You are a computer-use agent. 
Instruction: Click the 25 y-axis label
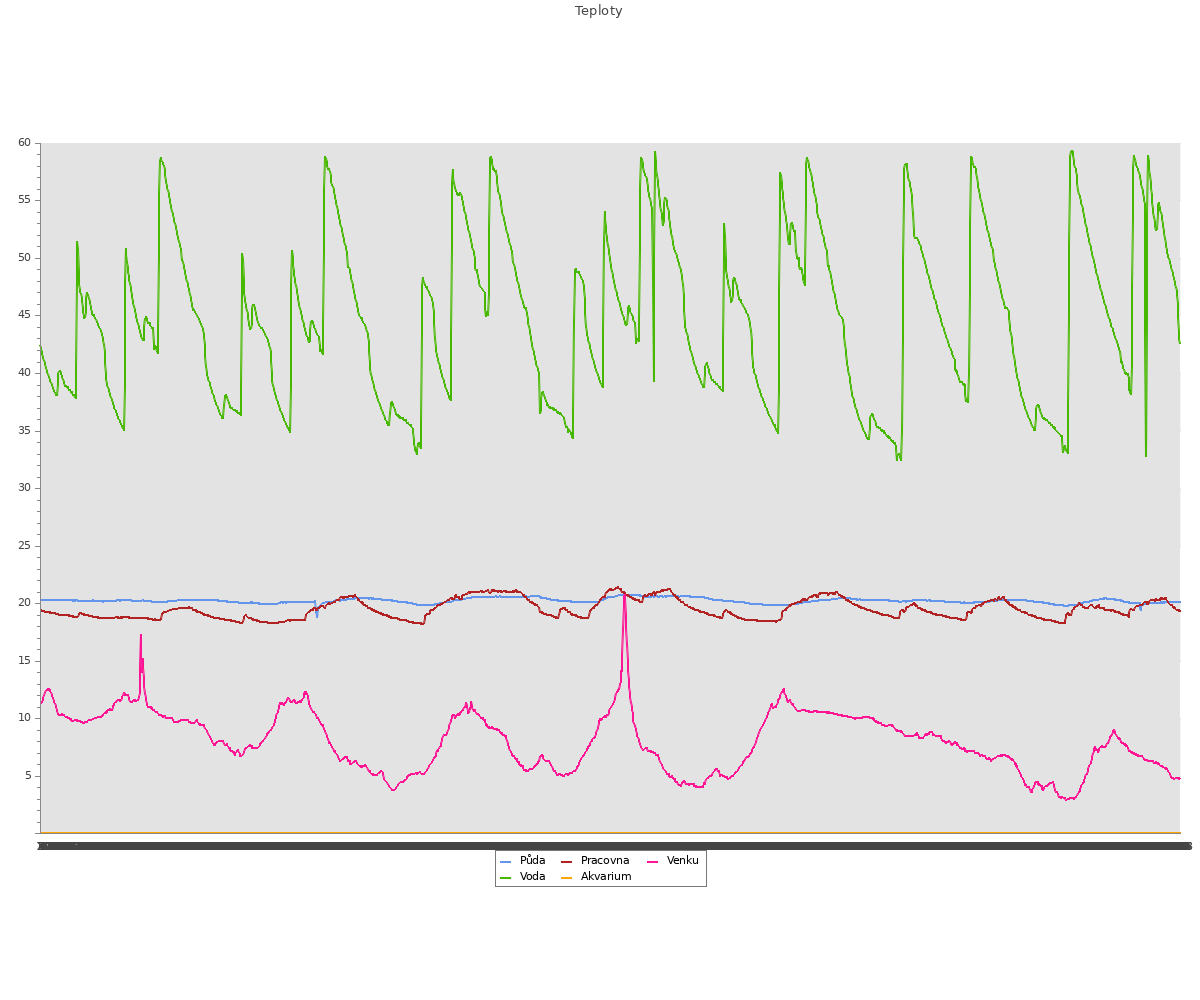[x=24, y=546]
